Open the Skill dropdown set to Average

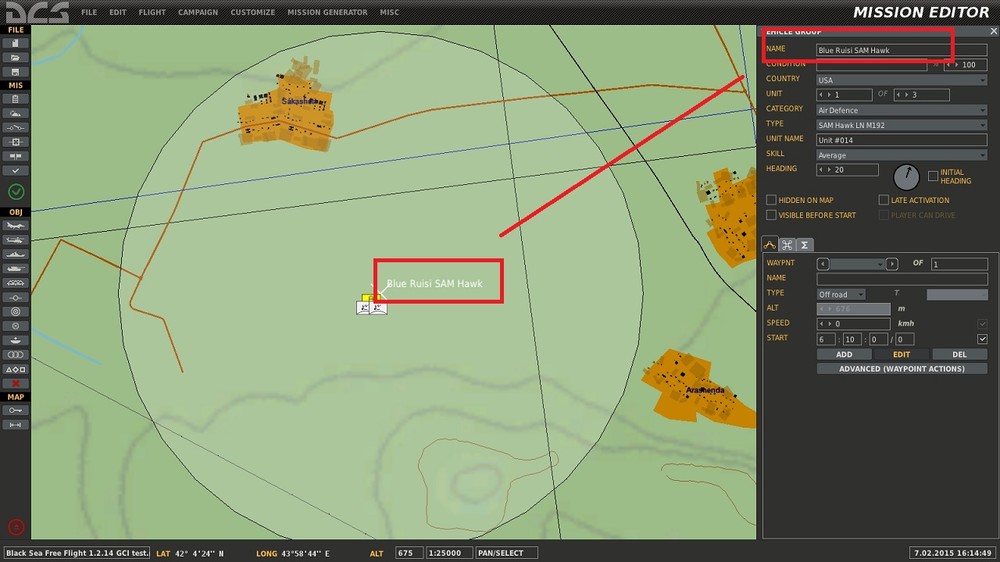pyautogui.click(x=902, y=155)
